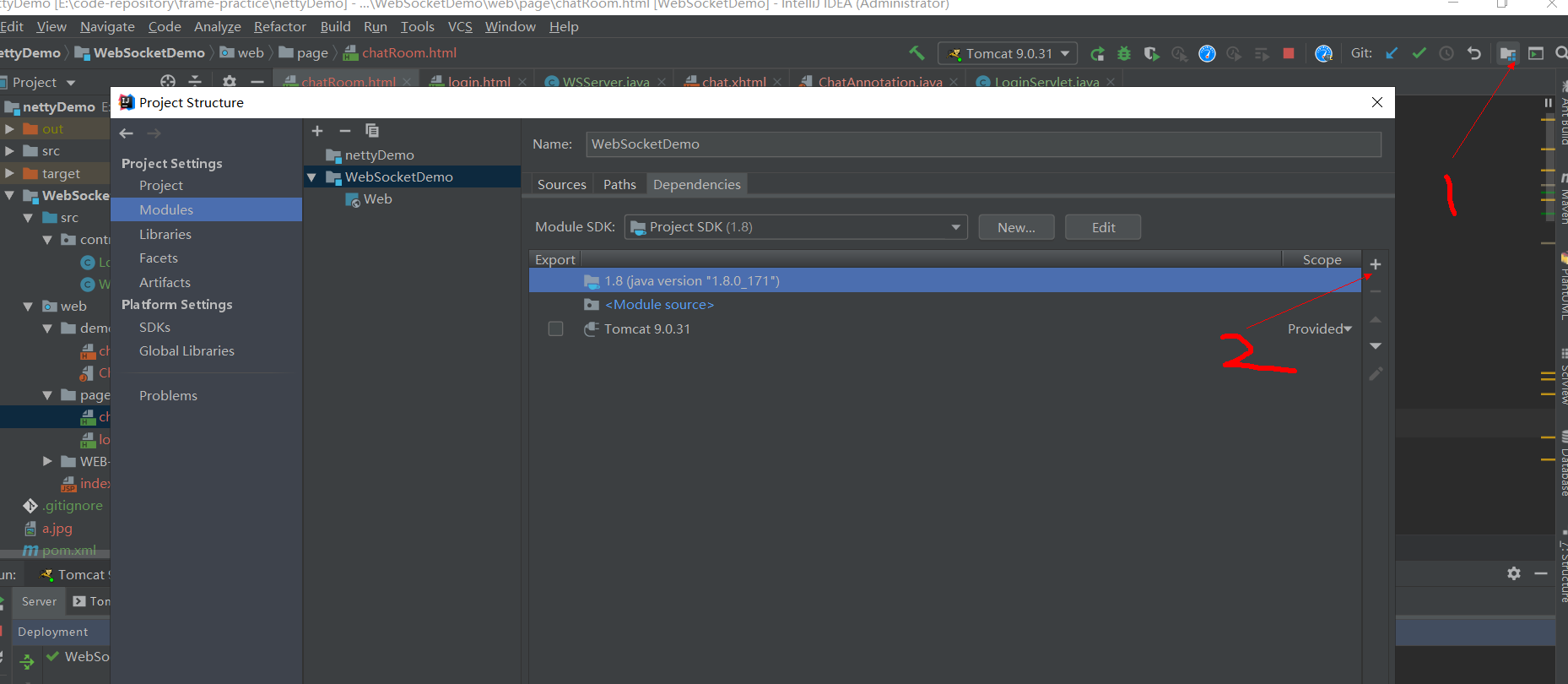The height and width of the screenshot is (684, 1568).
Task: Revert changes with the rollback arrow icon
Action: (x=1474, y=53)
